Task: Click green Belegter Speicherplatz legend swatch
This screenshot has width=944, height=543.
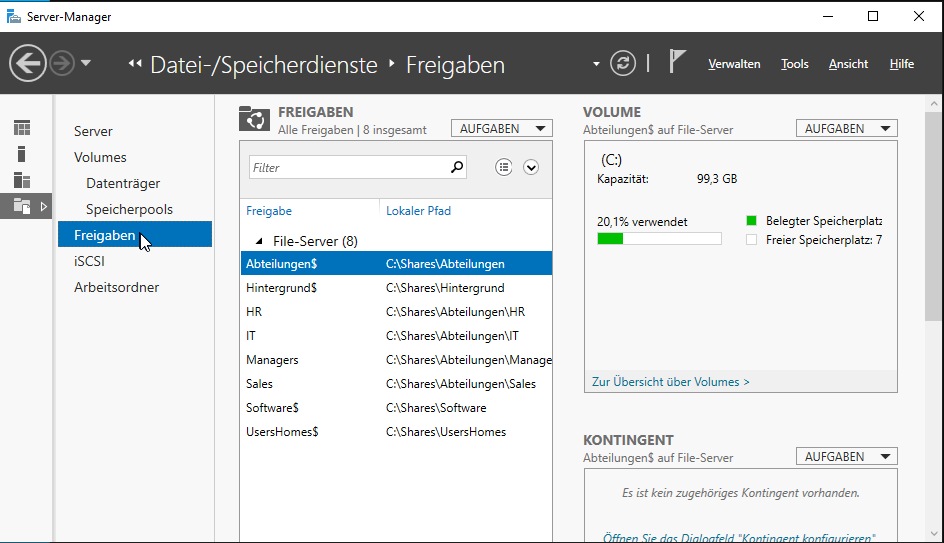Action: 751,220
